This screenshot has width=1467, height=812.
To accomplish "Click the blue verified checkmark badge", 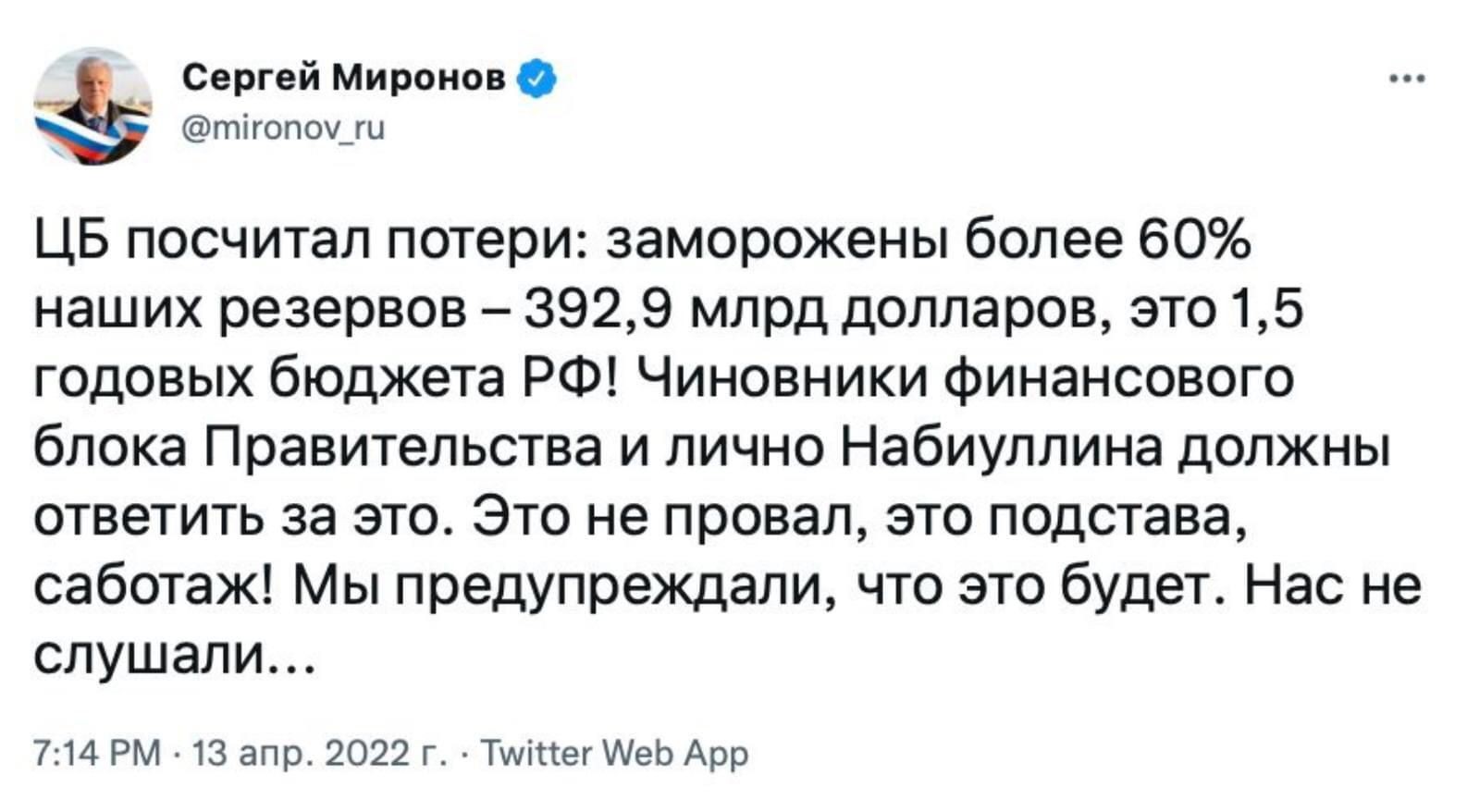I will coord(538,79).
